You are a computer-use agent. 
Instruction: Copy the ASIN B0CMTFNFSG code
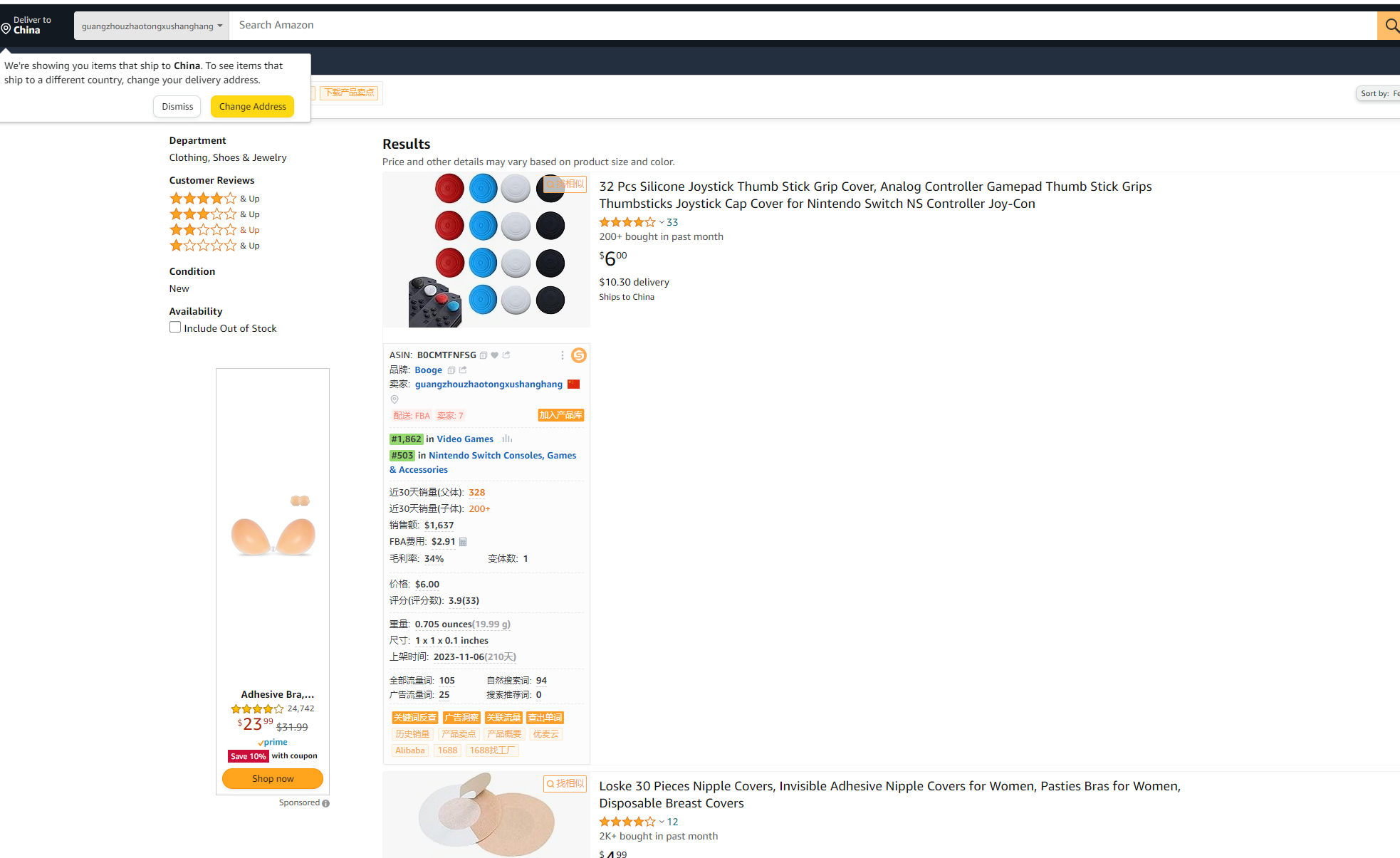tap(484, 355)
